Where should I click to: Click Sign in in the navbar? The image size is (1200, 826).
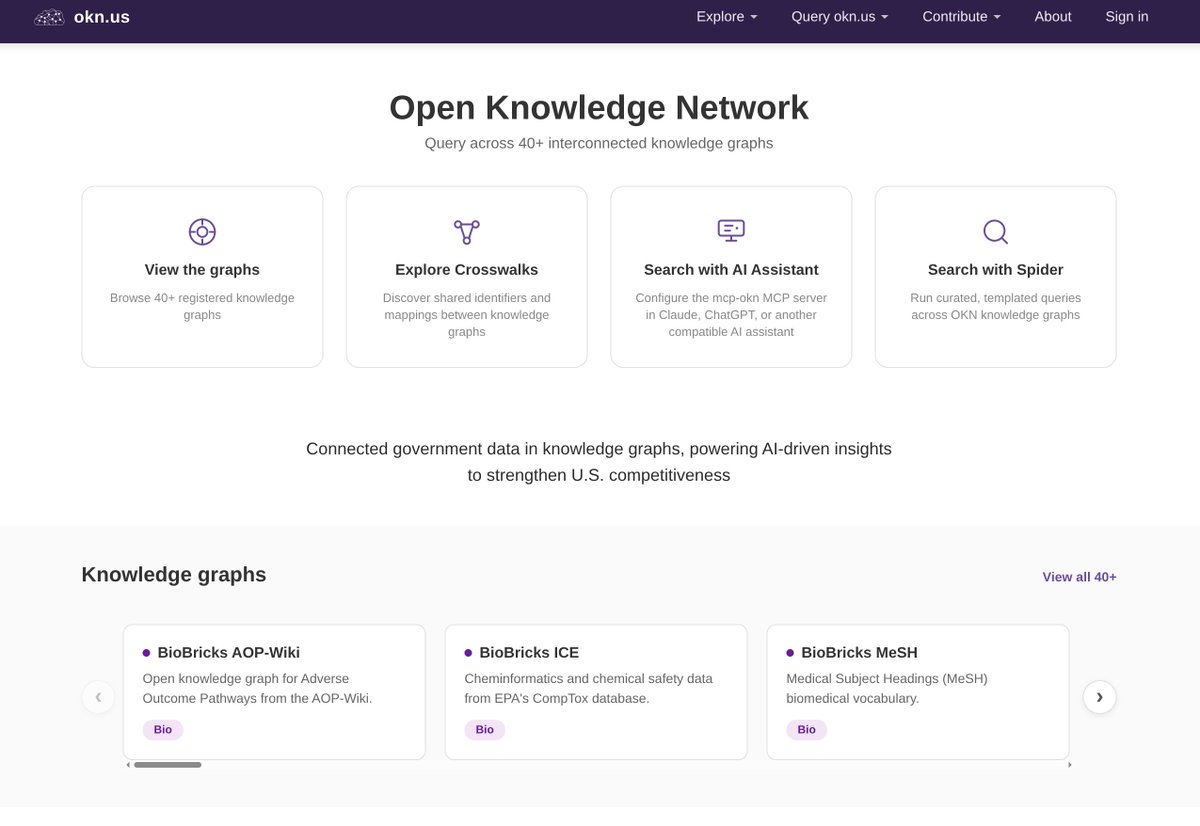click(1127, 17)
